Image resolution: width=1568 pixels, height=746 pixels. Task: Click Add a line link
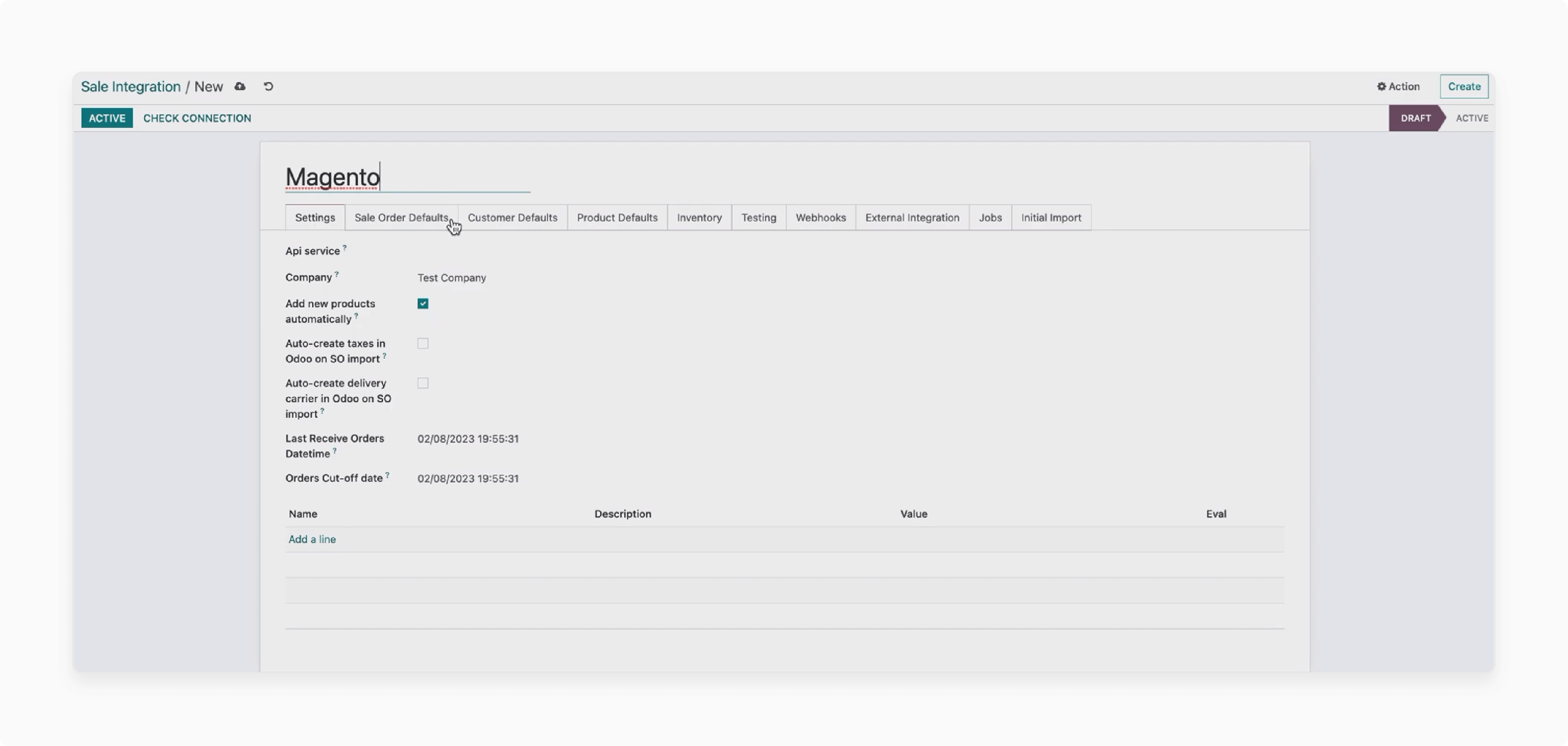[x=312, y=539]
